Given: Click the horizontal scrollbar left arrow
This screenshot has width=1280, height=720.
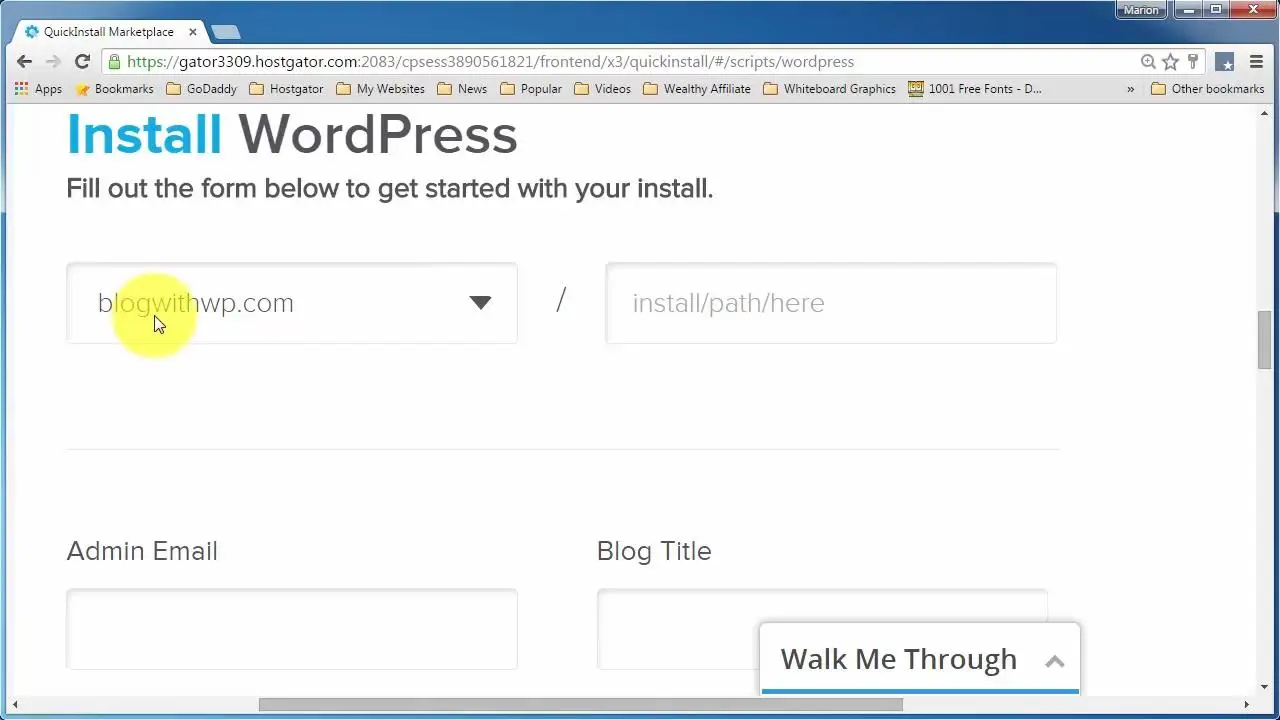Looking at the screenshot, I should pyautogui.click(x=14, y=705).
